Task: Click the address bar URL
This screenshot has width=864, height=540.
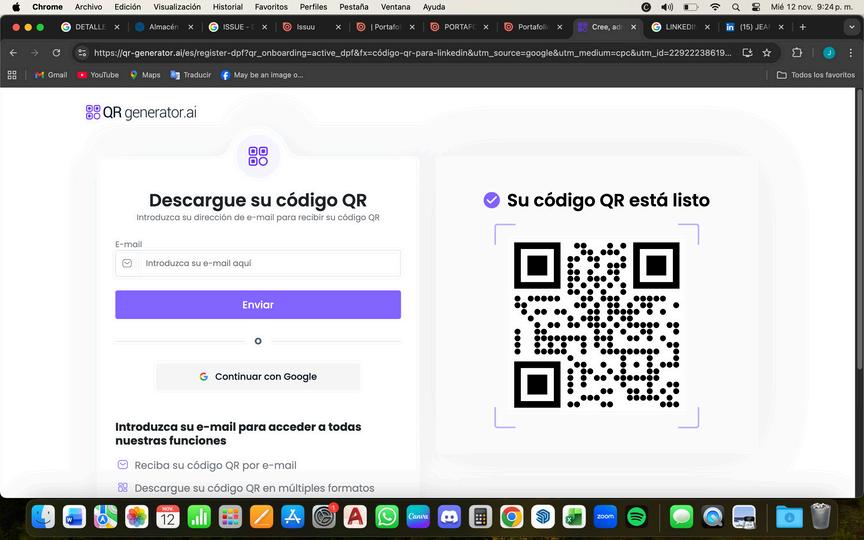Action: (412, 53)
